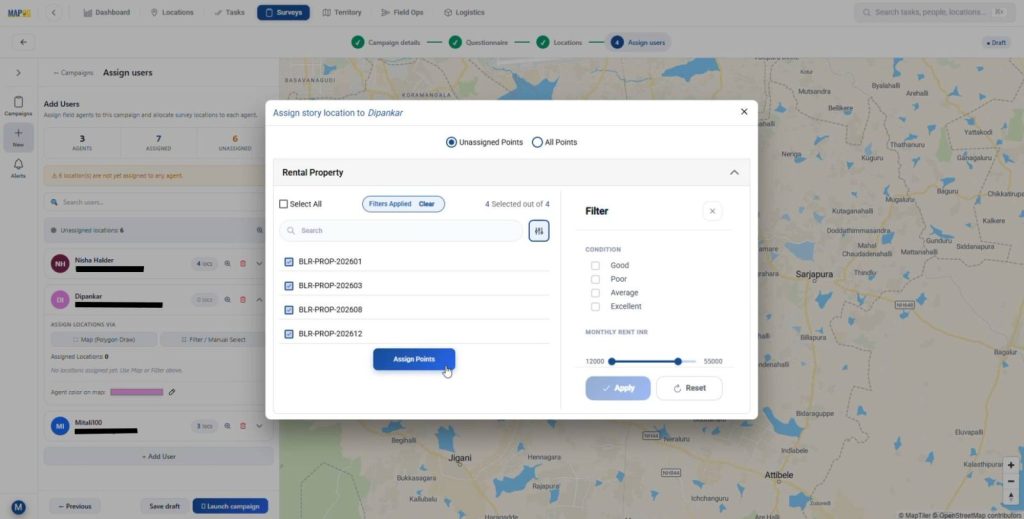Expand Nisha Halder's row
Viewport: 1024px width, 519px height.
(259, 264)
